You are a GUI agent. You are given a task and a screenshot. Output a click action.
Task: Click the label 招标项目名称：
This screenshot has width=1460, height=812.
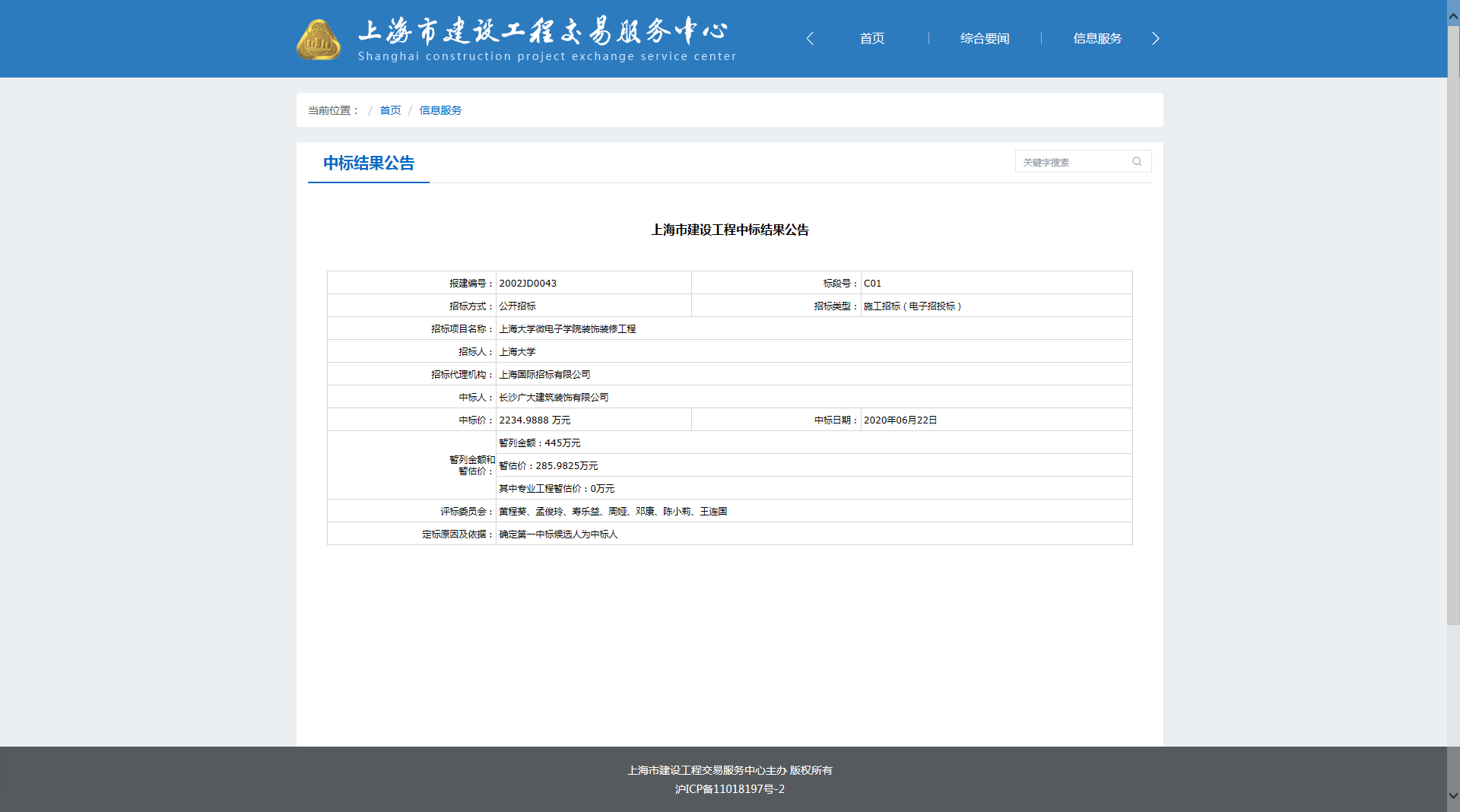tap(463, 328)
